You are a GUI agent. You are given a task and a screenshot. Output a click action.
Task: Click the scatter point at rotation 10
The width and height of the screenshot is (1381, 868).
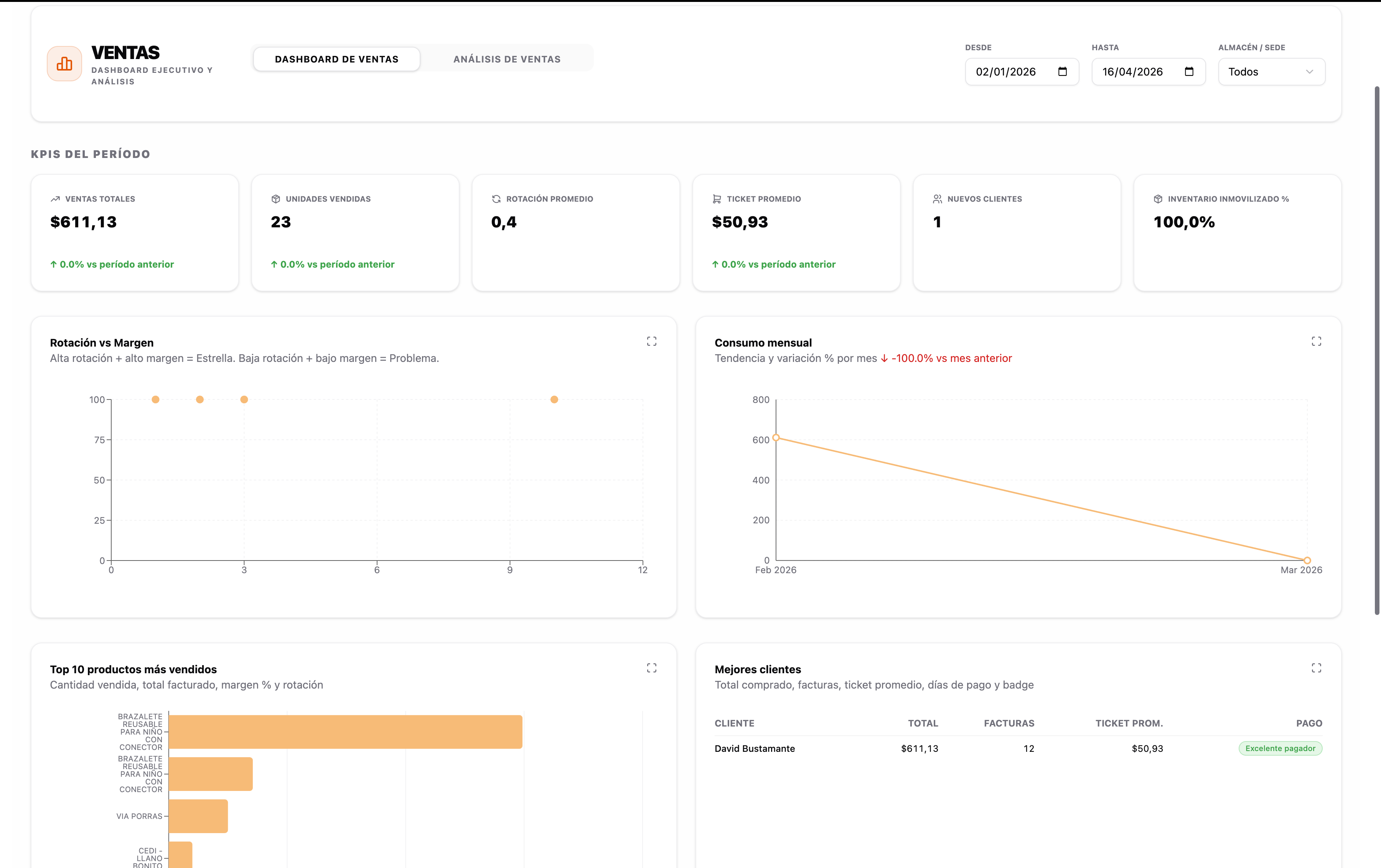click(554, 399)
